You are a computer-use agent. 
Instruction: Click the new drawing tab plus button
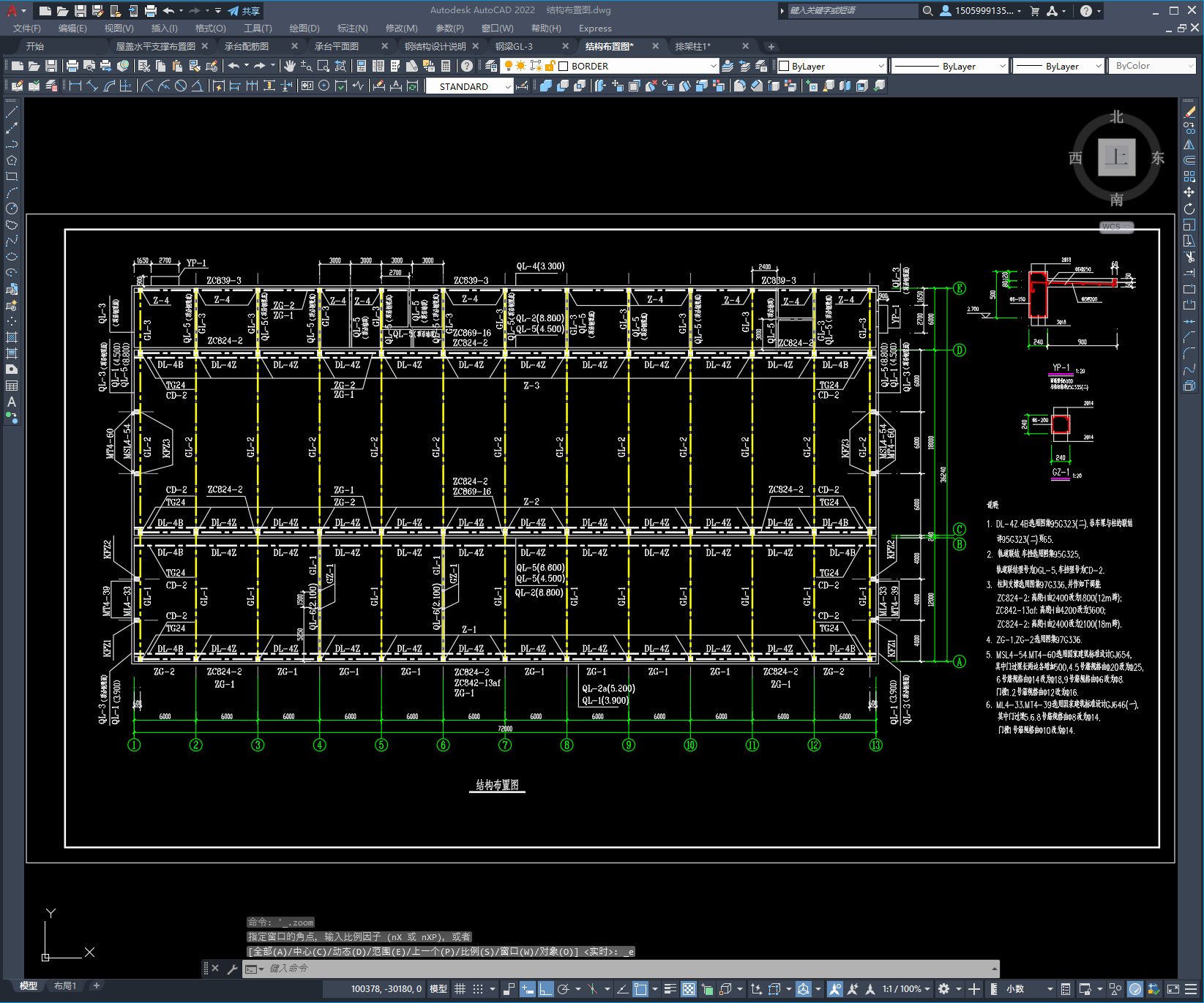771,46
